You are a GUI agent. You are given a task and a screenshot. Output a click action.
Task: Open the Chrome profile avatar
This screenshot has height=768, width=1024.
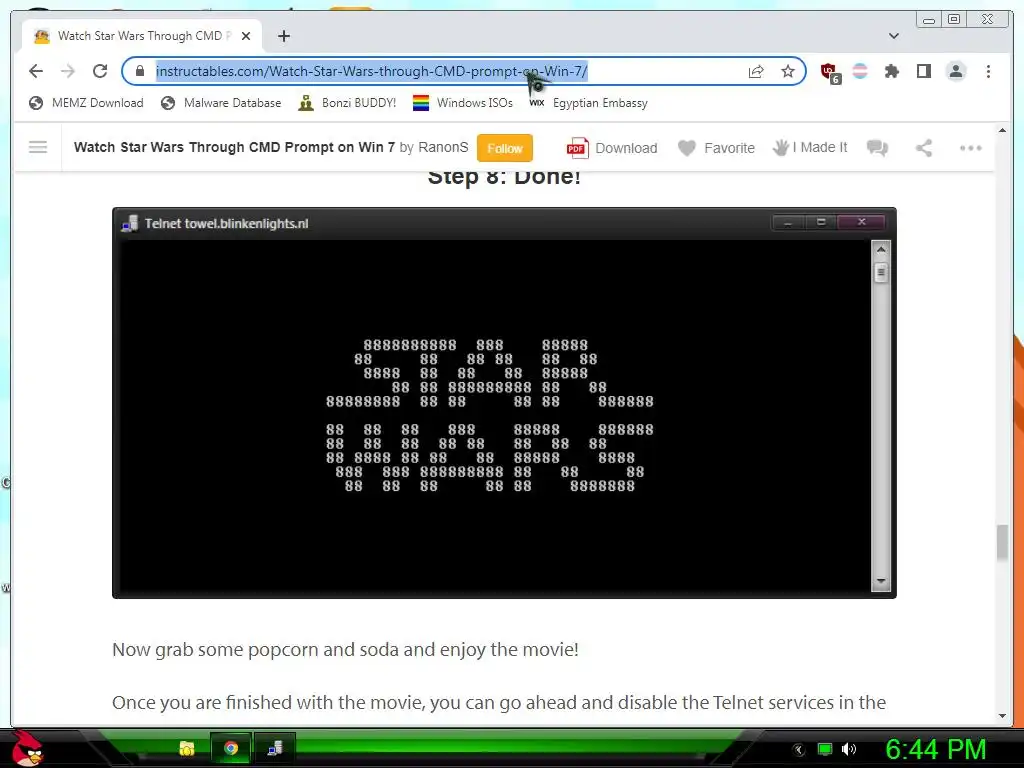955,71
